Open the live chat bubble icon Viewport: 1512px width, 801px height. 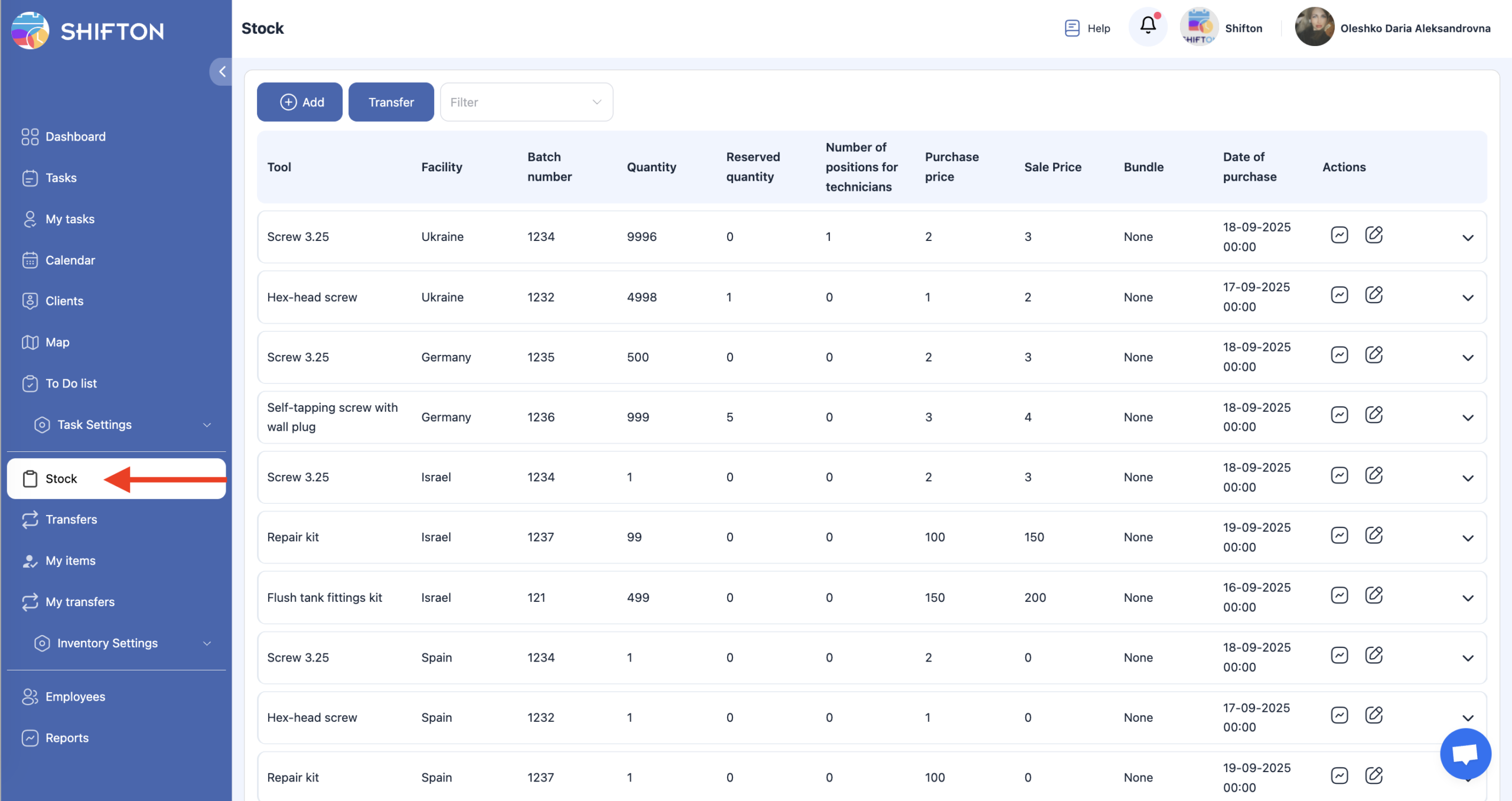click(1465, 754)
